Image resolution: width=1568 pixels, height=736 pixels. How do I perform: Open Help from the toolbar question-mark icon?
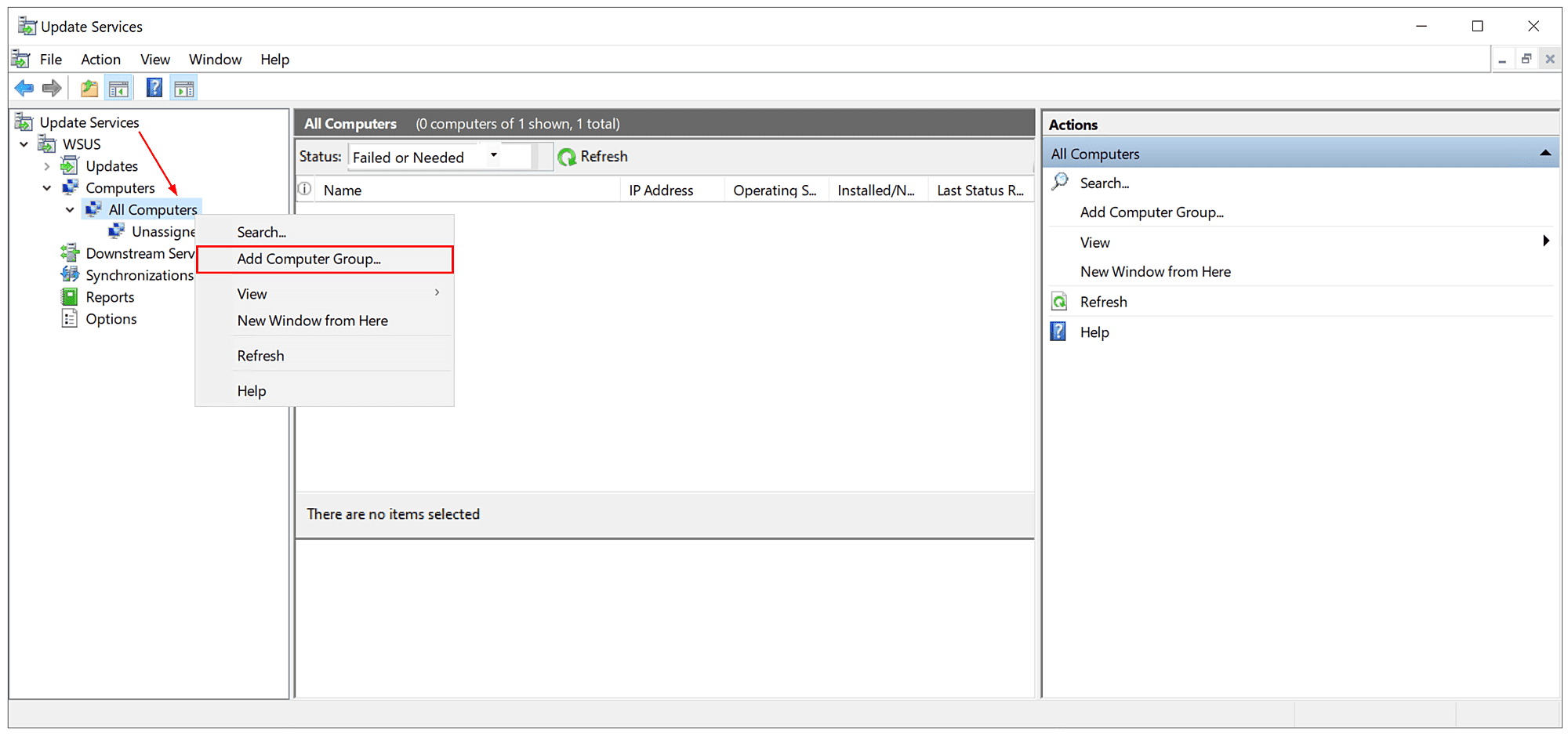154,88
